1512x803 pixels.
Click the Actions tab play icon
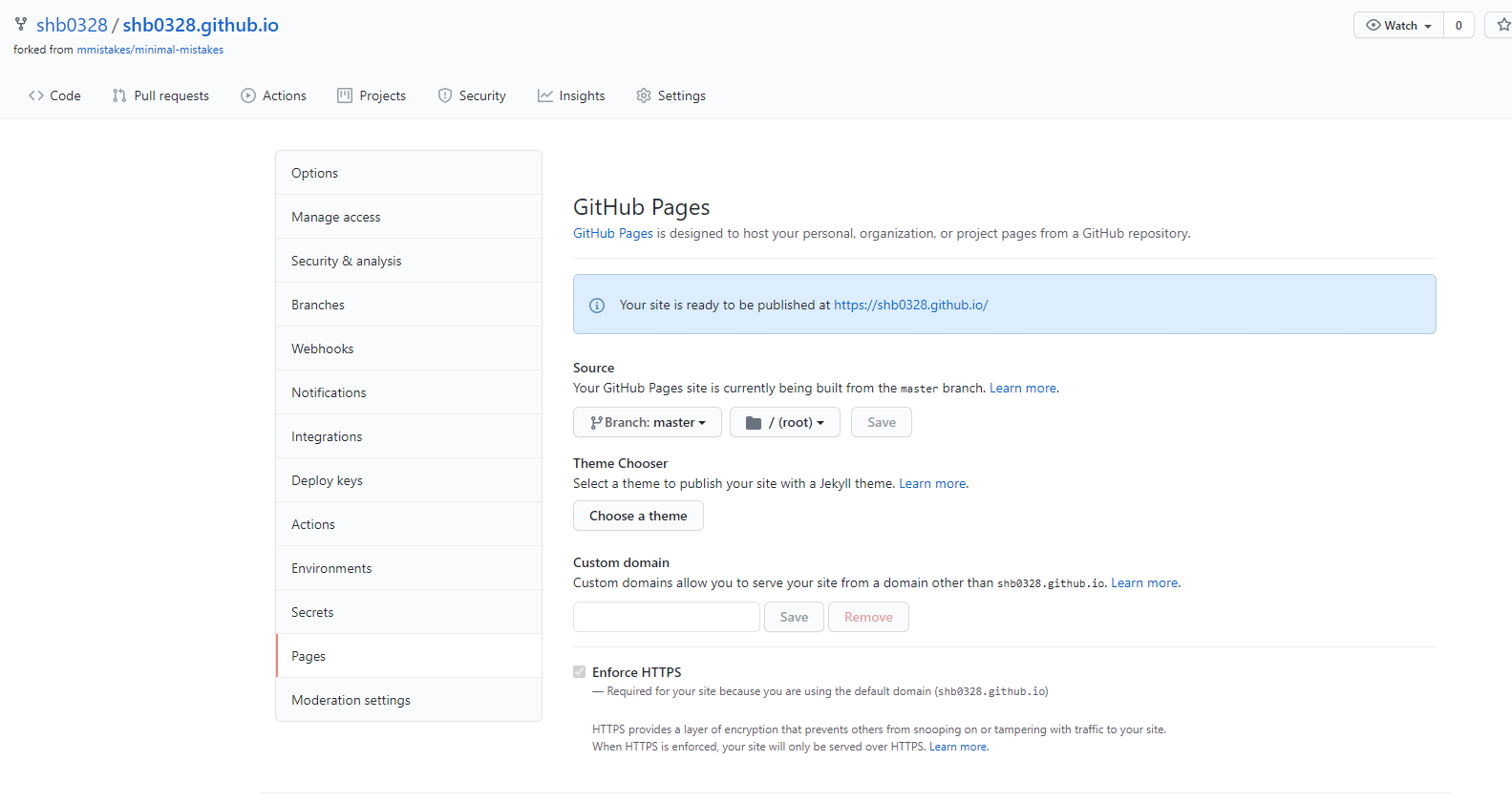coord(248,95)
